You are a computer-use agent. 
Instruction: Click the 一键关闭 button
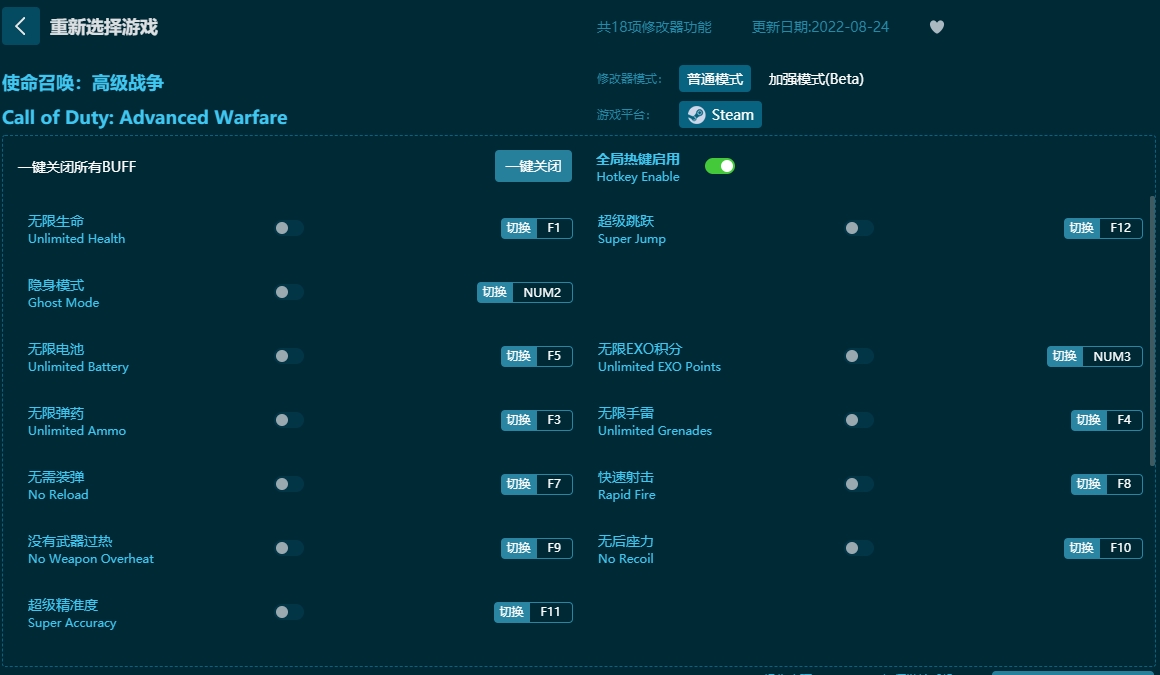pyautogui.click(x=533, y=167)
